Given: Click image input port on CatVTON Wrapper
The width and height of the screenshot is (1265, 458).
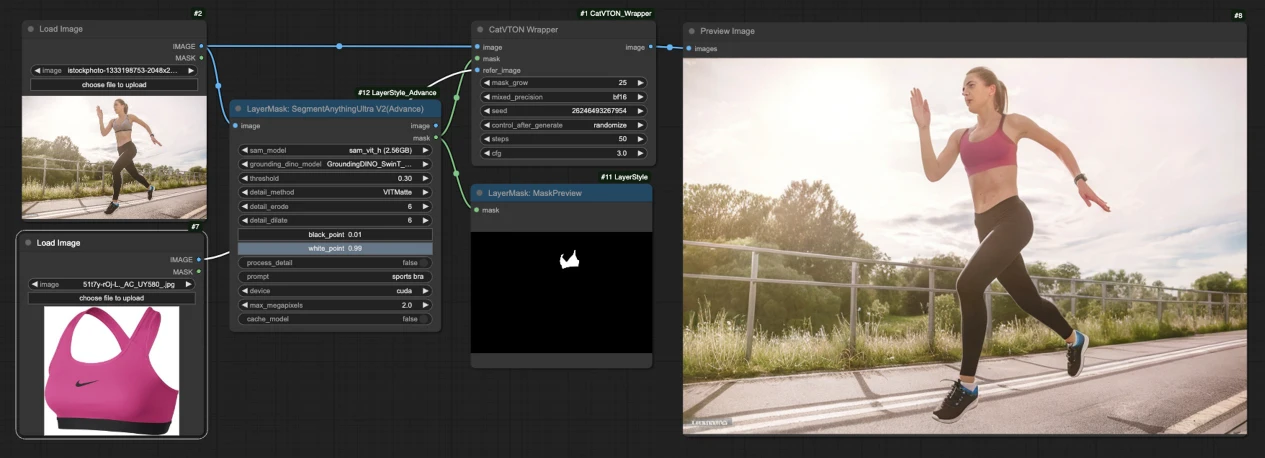Looking at the screenshot, I should pos(477,47).
